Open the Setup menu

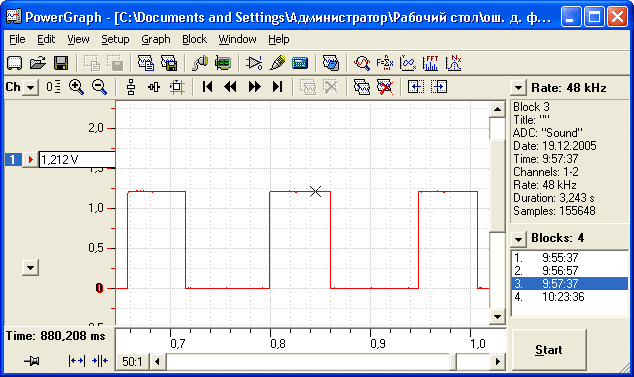pos(115,39)
